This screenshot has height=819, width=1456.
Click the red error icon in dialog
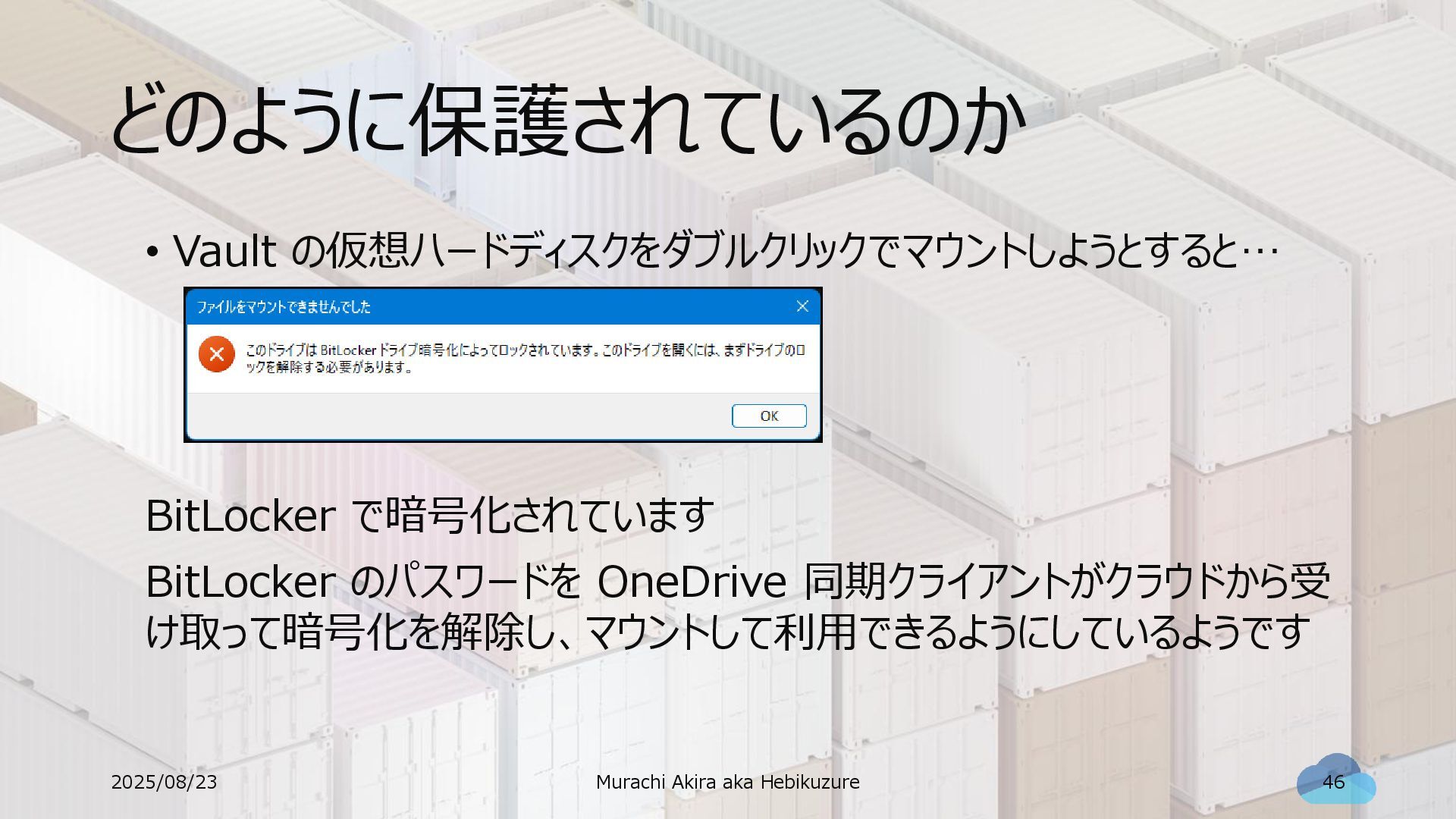pyautogui.click(x=216, y=354)
